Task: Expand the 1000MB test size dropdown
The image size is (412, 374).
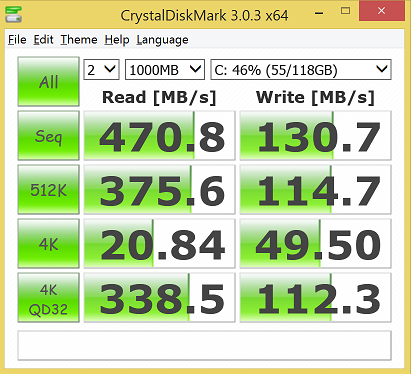Action: (165, 70)
